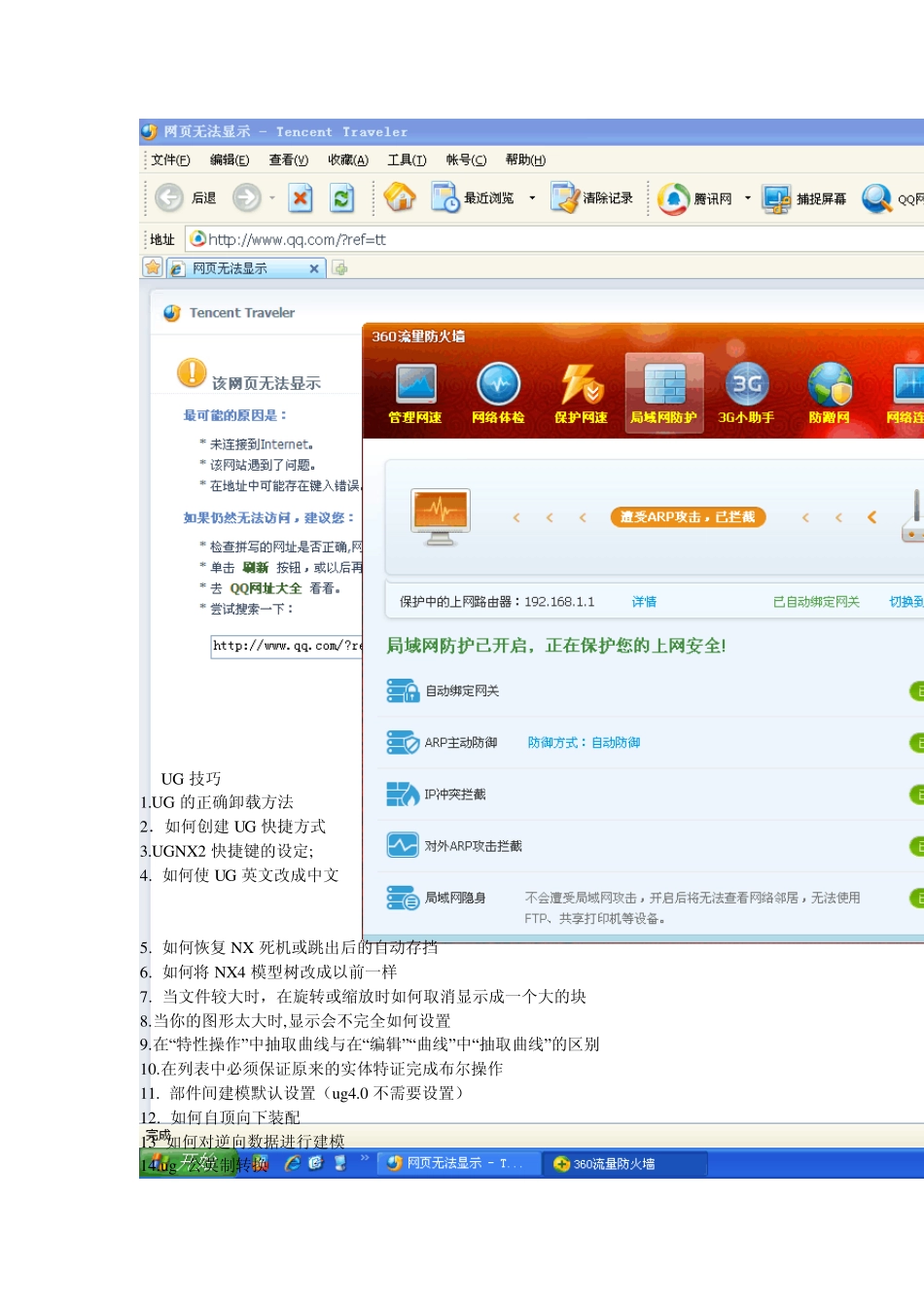
Task: Open 腾讯网 toolbar shortcut
Action: click(694, 198)
